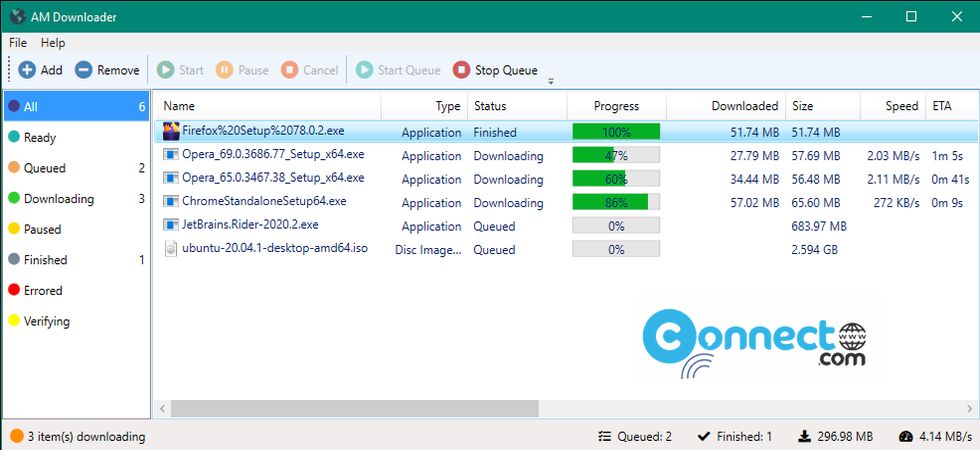Click the Queued: 2 list icon
Screen dimensions: 980x450
click(x=604, y=436)
